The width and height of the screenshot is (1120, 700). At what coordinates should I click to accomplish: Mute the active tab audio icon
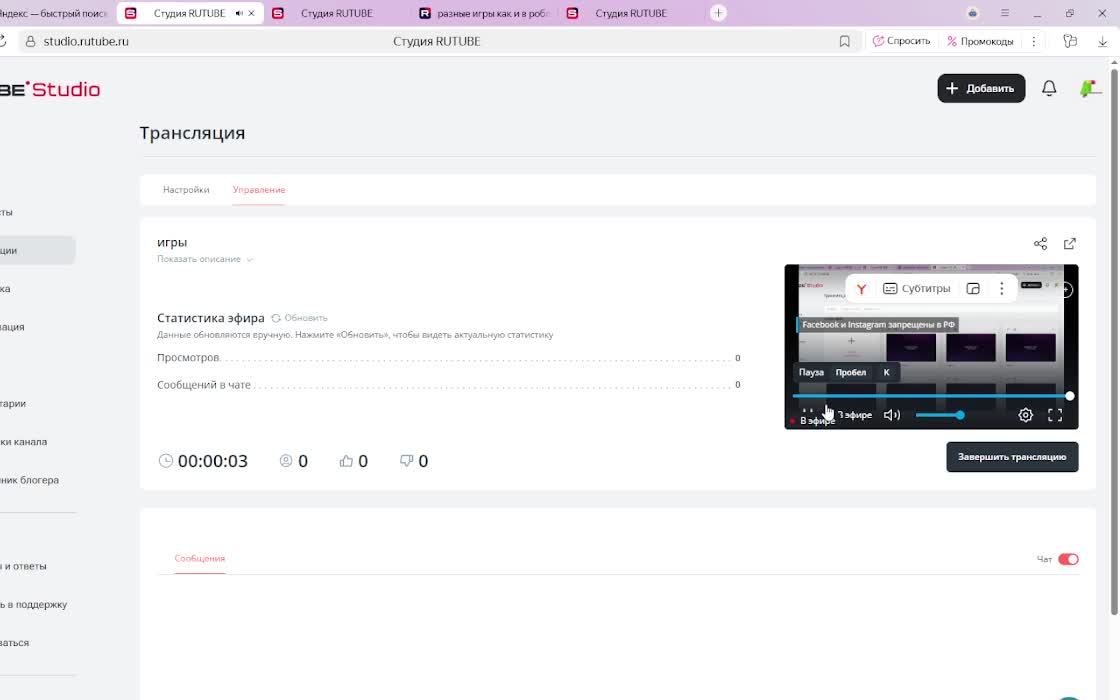239,13
